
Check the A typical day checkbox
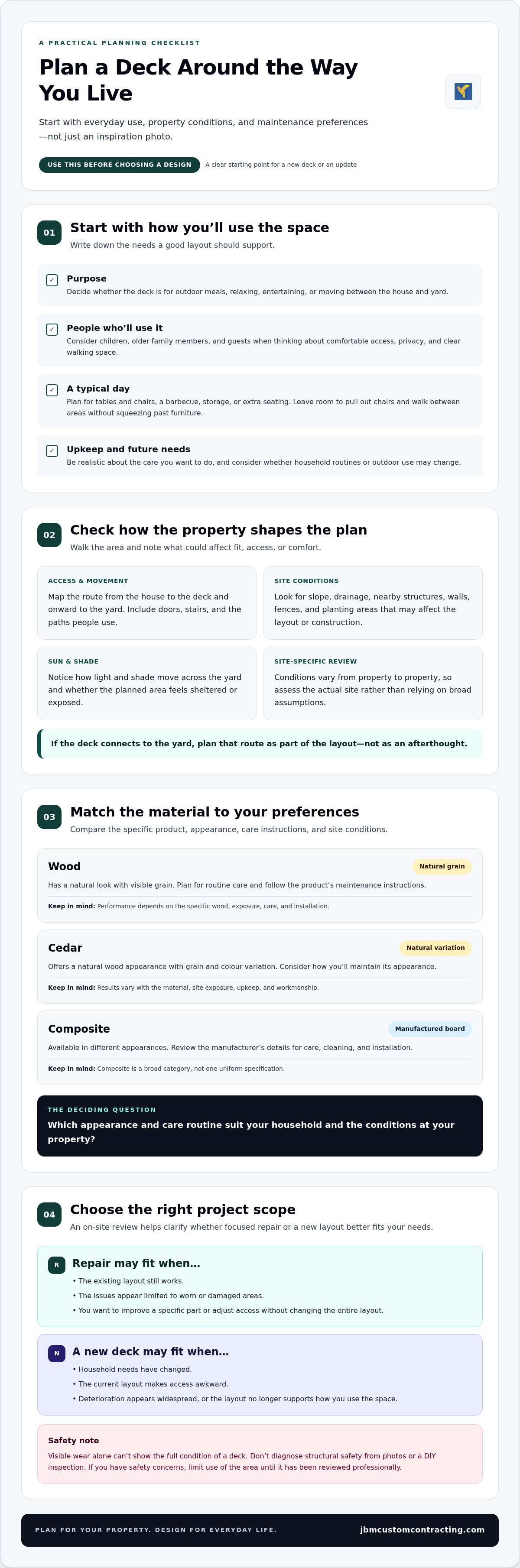(x=52, y=390)
